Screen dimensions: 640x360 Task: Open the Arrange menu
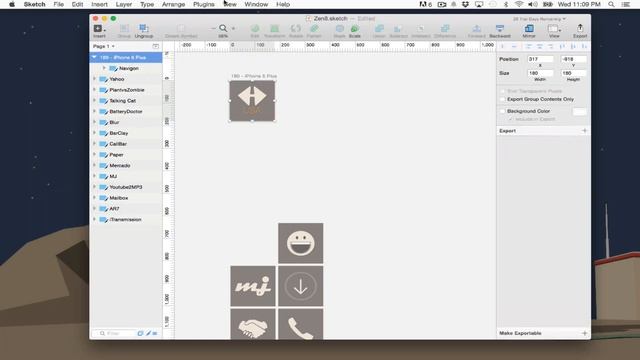coord(173,4)
